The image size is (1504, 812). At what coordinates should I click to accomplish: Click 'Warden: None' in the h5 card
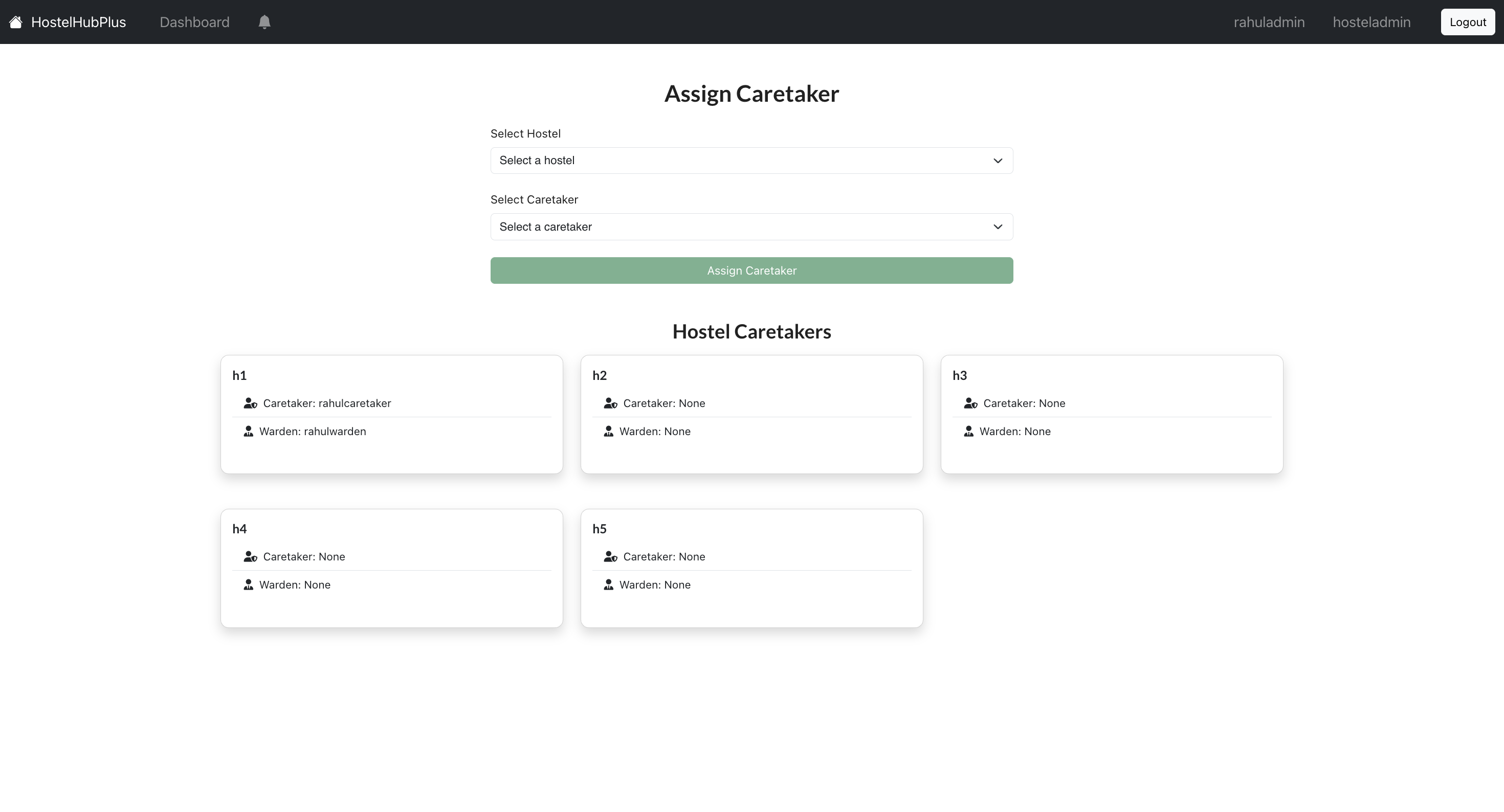pyautogui.click(x=654, y=585)
